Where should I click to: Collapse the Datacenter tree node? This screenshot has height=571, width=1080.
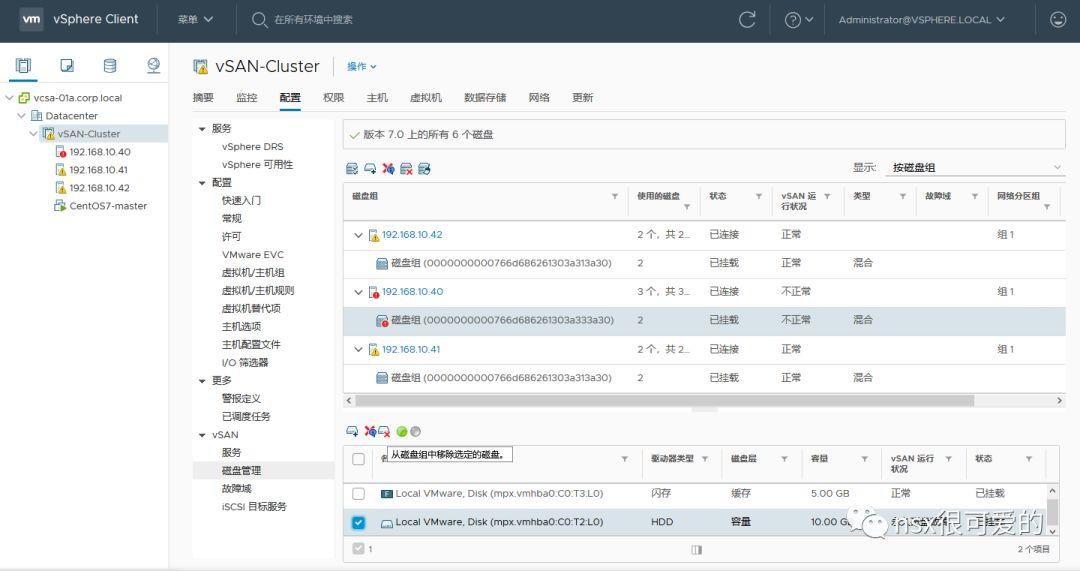tap(21, 116)
